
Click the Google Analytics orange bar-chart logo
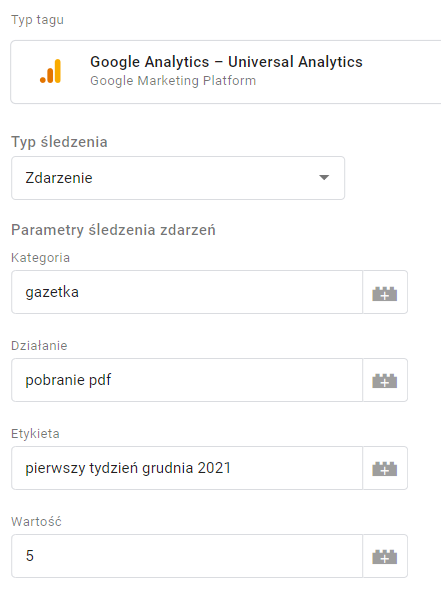click(x=50, y=71)
